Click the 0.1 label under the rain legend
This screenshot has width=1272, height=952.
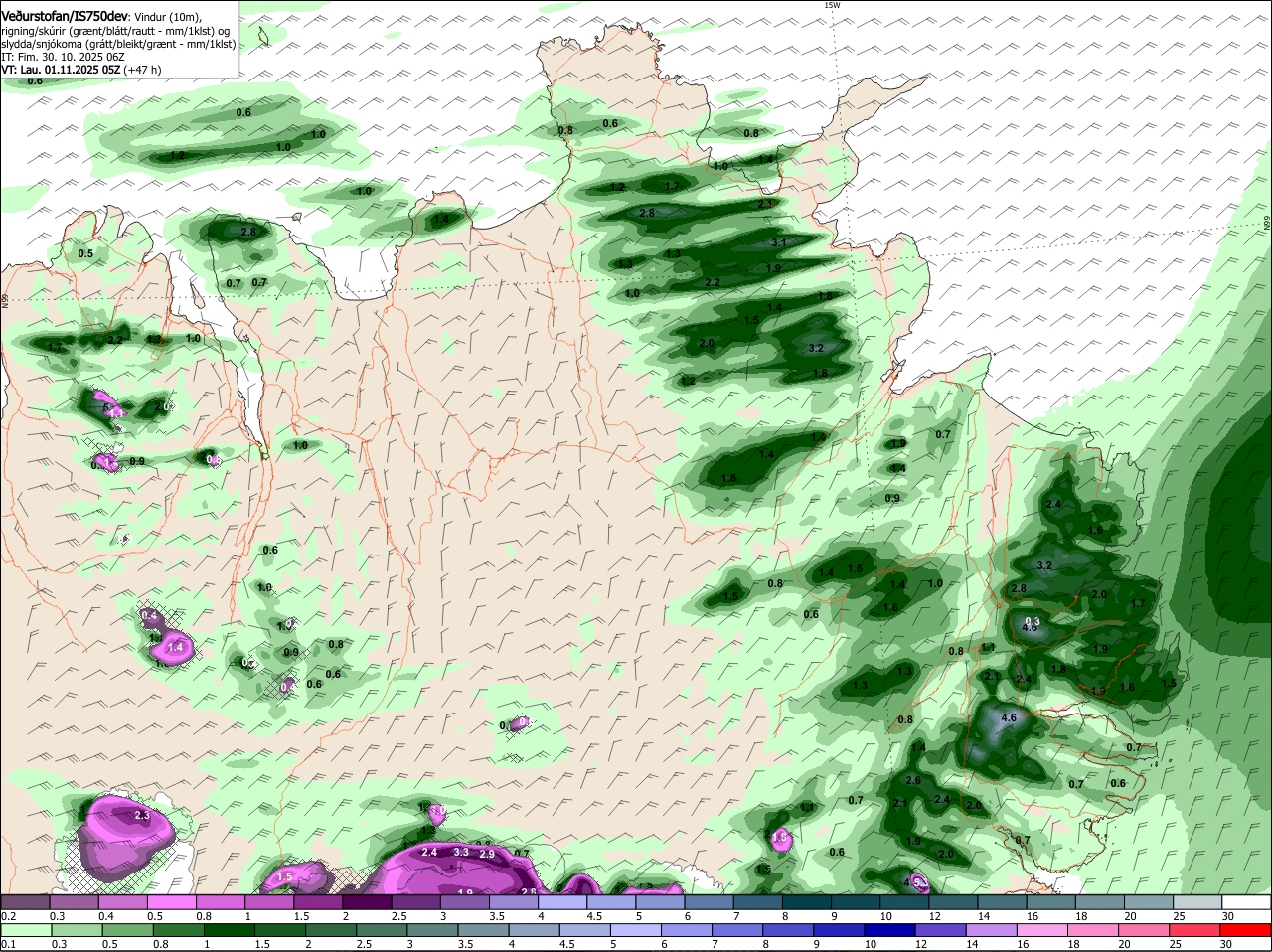[x=8, y=945]
